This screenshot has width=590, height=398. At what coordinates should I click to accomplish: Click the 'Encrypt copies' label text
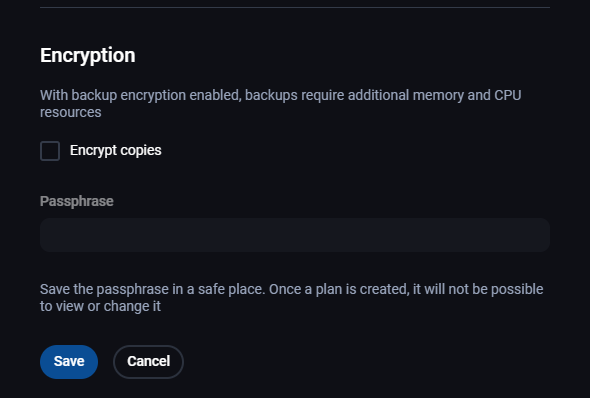click(x=116, y=150)
